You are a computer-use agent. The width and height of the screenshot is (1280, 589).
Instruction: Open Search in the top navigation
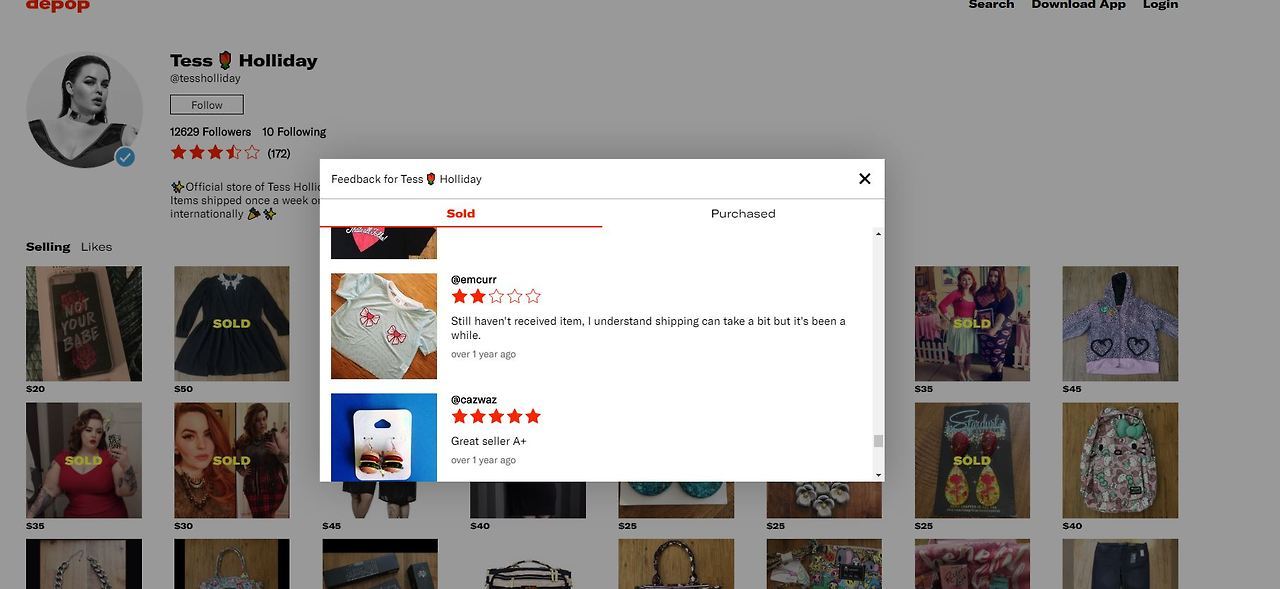991,5
